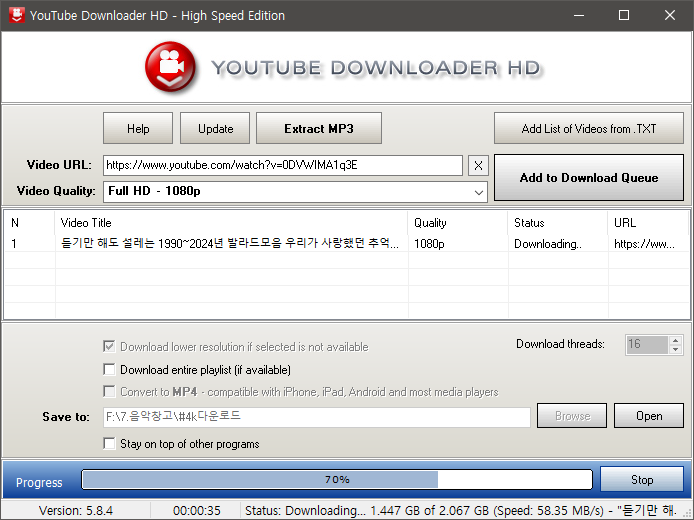Click the 00:00:35 elapsed time
Viewport: 694px width, 520px height.
click(197, 511)
